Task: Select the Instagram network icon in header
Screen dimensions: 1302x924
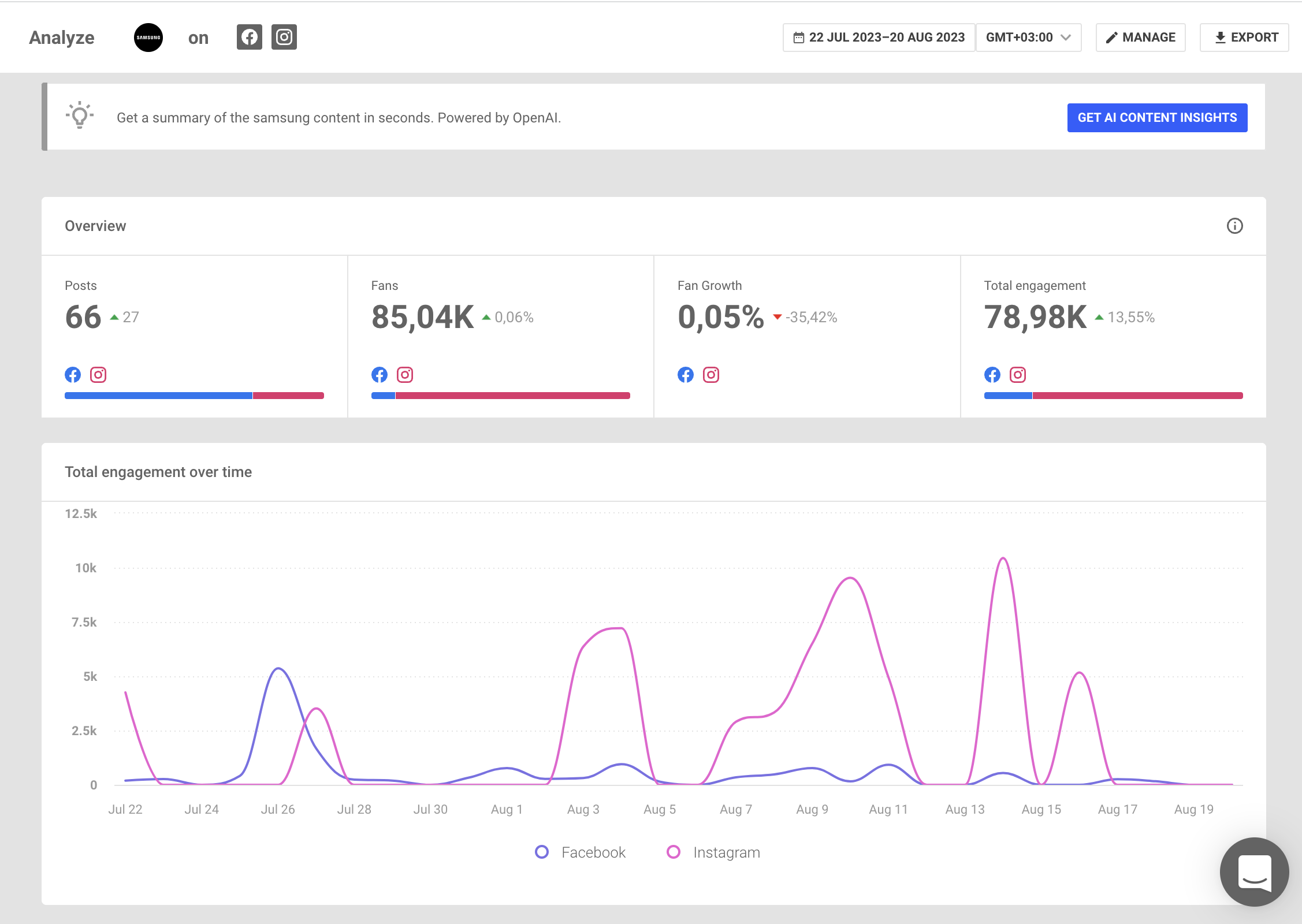Action: (x=284, y=37)
